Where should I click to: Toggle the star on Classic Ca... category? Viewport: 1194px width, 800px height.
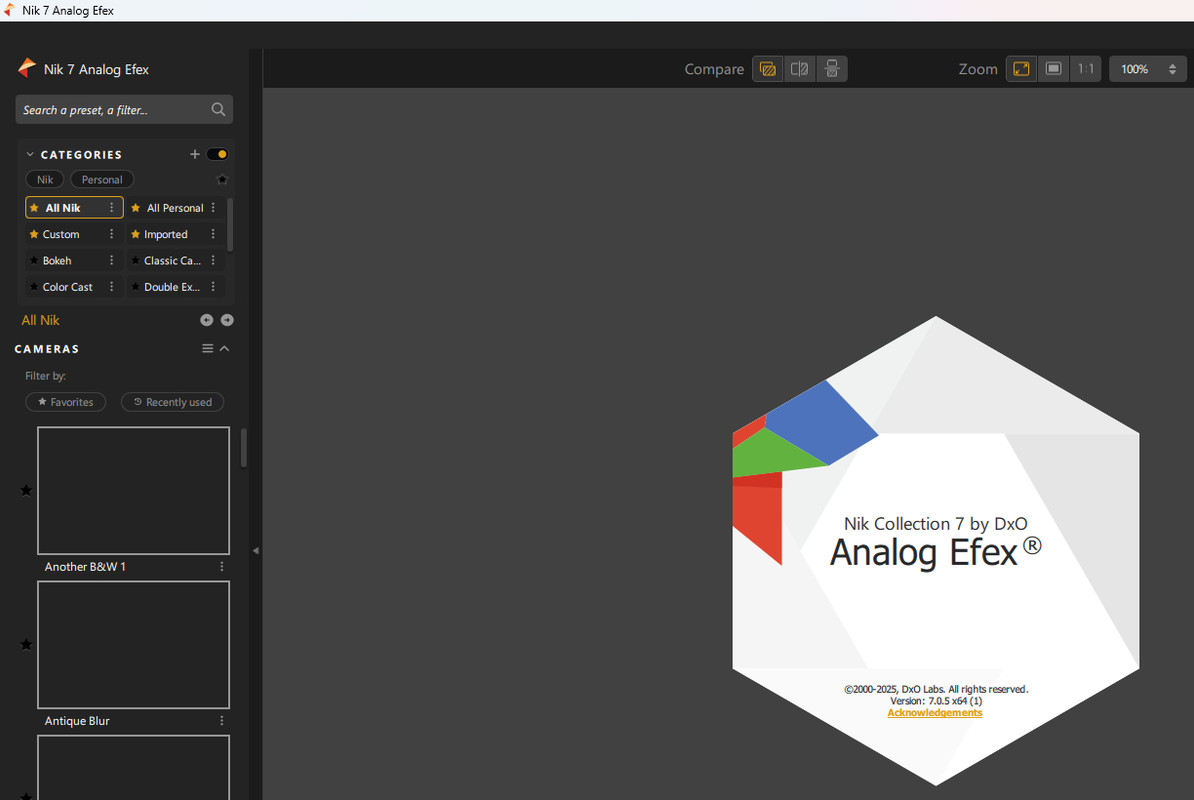coord(136,260)
